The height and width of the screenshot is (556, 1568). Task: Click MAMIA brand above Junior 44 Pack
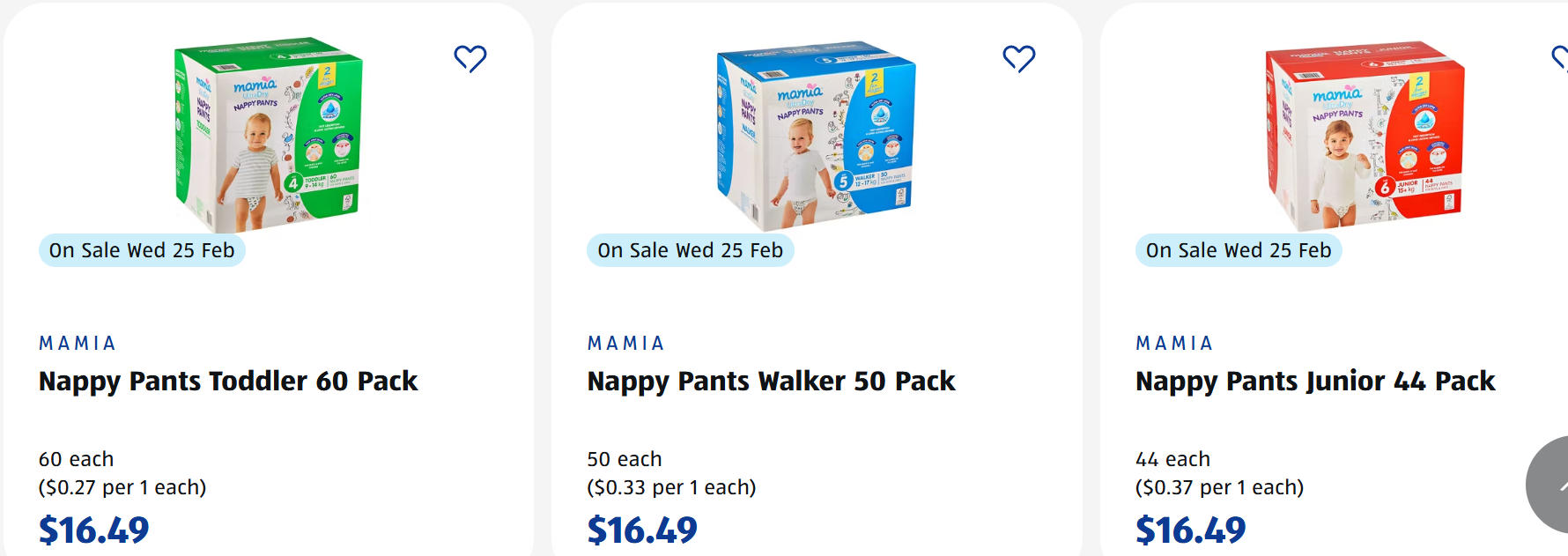(1174, 344)
